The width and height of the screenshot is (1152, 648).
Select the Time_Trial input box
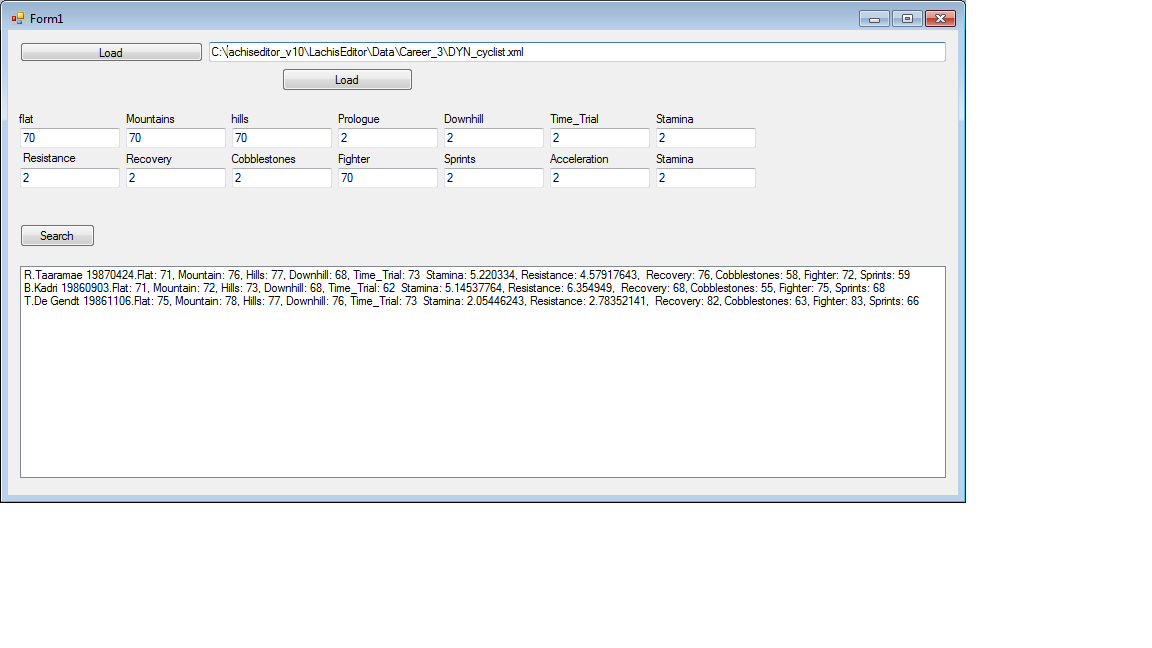[x=599, y=138]
